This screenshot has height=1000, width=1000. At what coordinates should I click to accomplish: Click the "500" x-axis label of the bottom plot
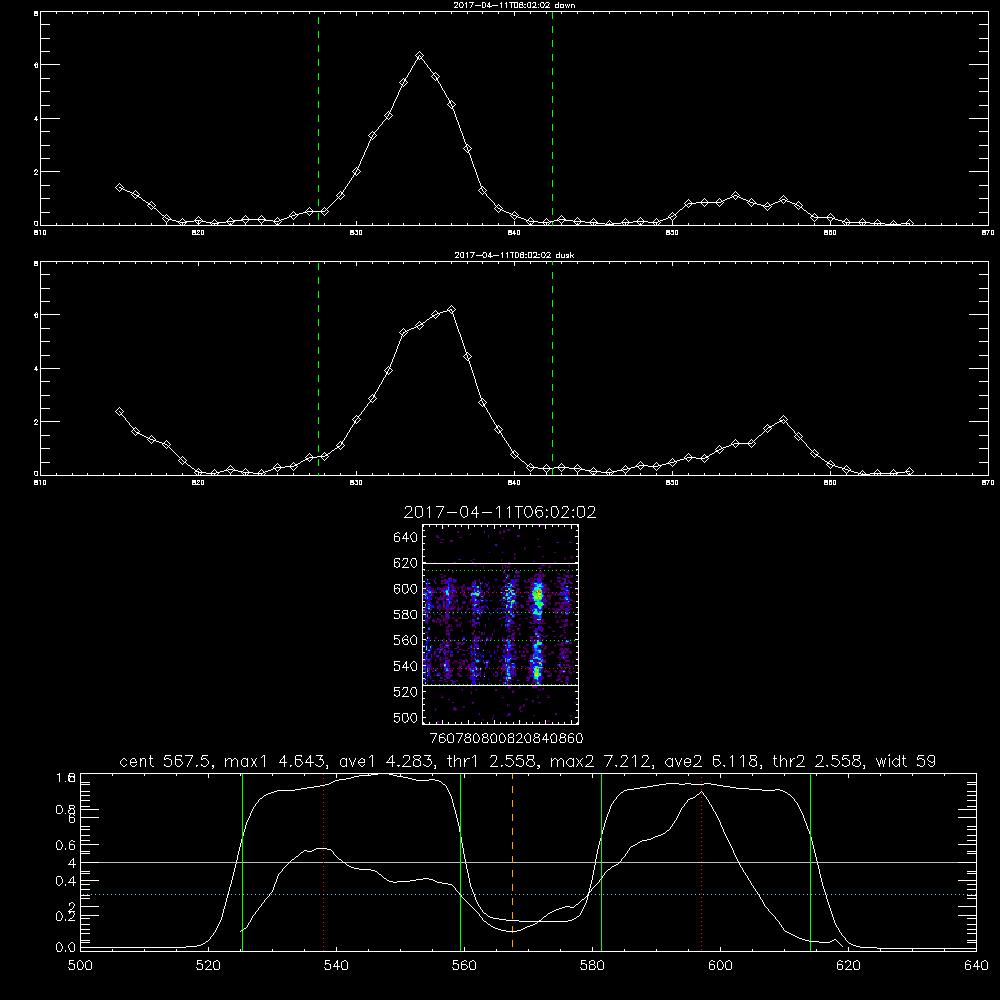click(80, 966)
